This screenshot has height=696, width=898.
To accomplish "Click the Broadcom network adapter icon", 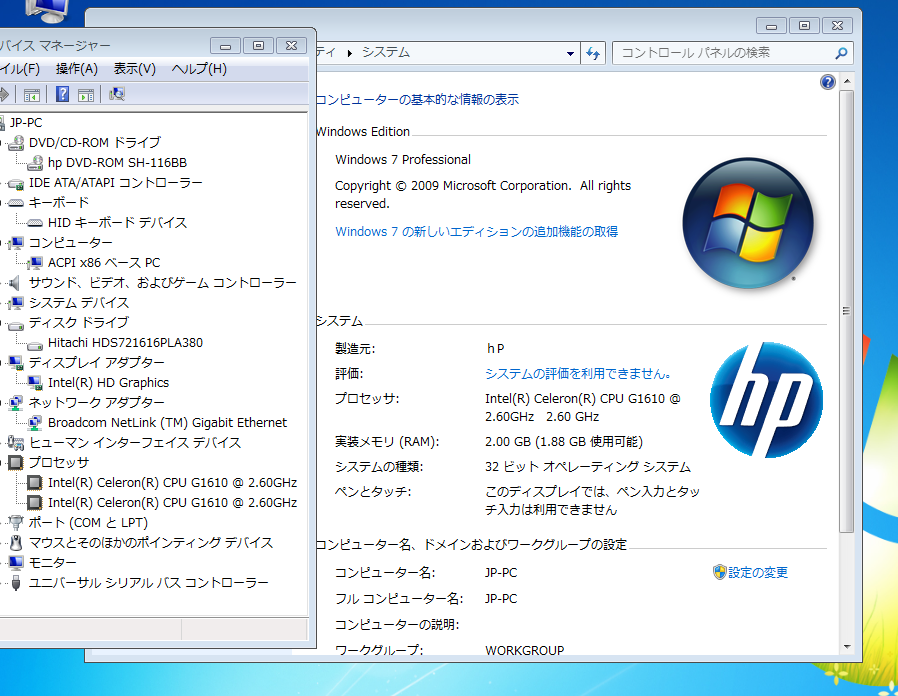I will 35,423.
